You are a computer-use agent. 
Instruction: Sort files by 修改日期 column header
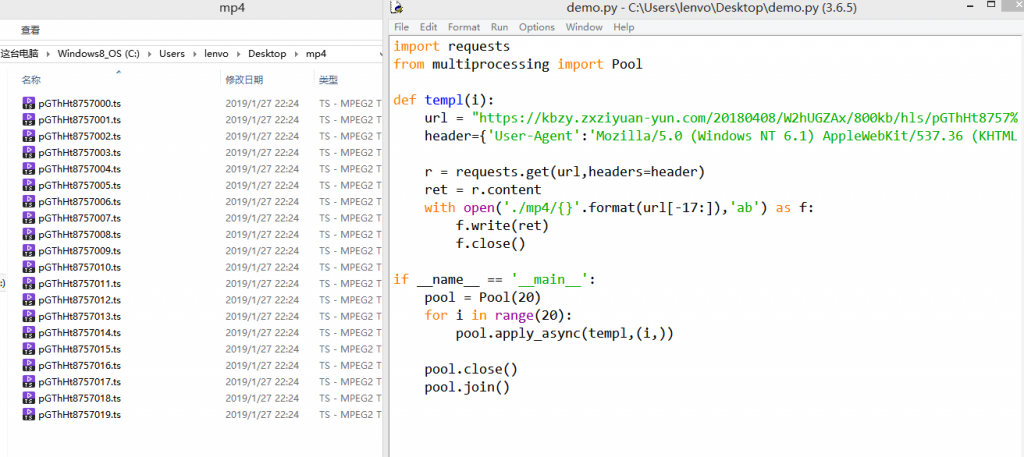244,80
